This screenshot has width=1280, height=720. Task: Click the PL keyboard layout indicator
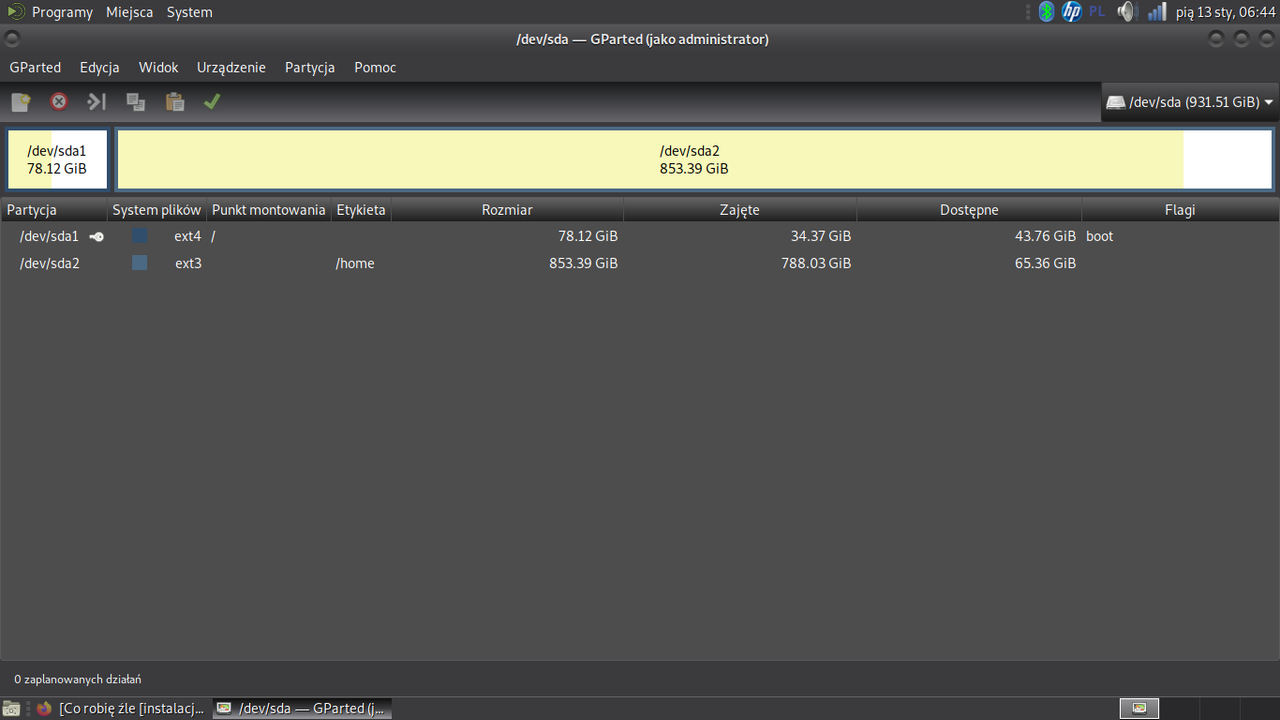point(1097,12)
